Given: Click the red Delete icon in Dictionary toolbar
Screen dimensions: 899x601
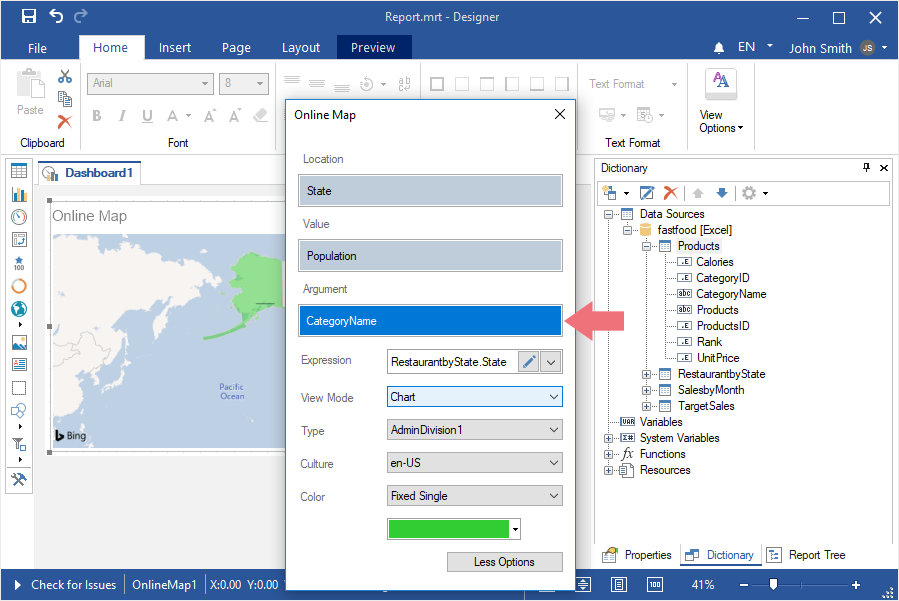Looking at the screenshot, I should coord(671,193).
